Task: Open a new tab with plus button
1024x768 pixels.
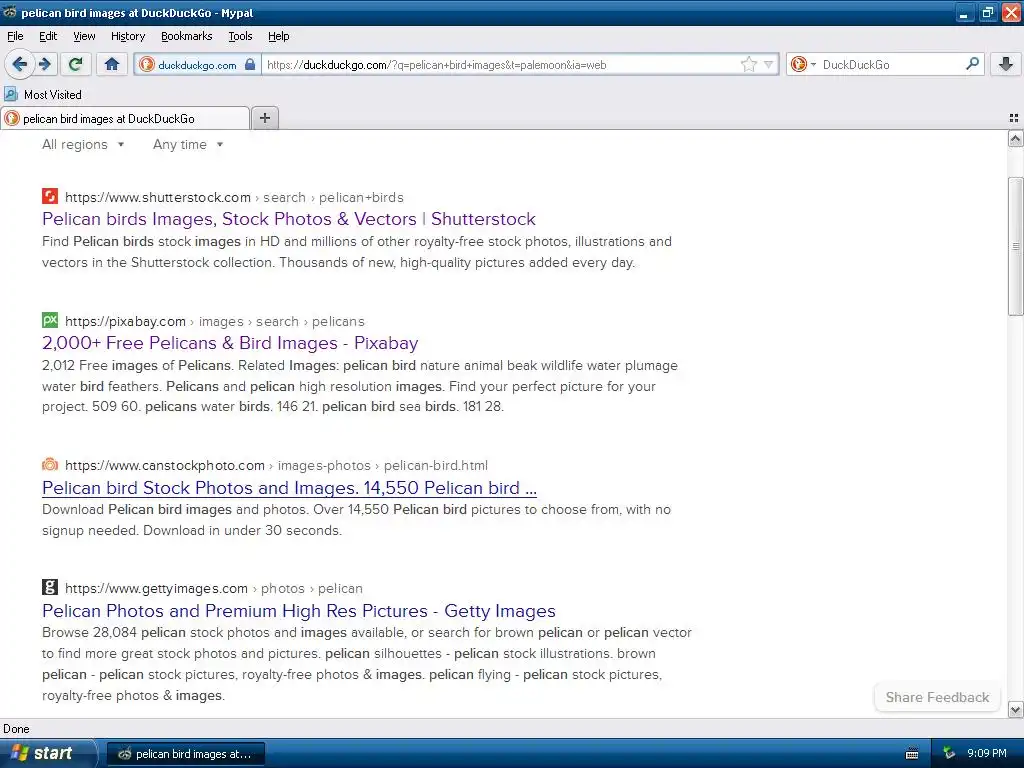Action: click(x=264, y=118)
